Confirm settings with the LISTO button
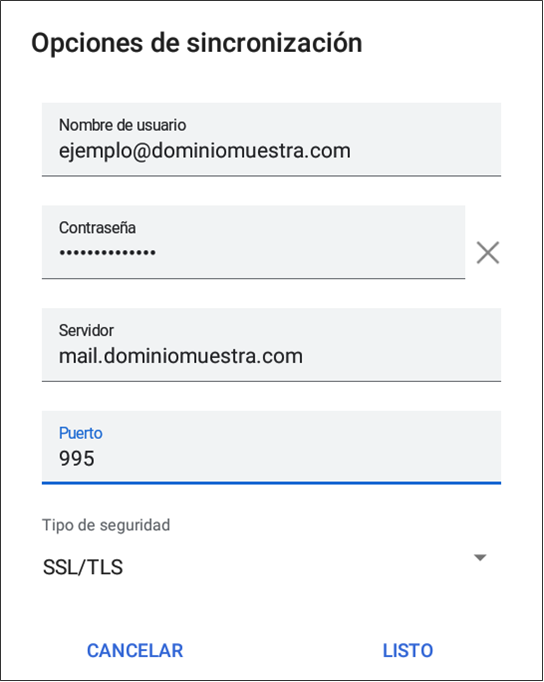 tap(407, 651)
